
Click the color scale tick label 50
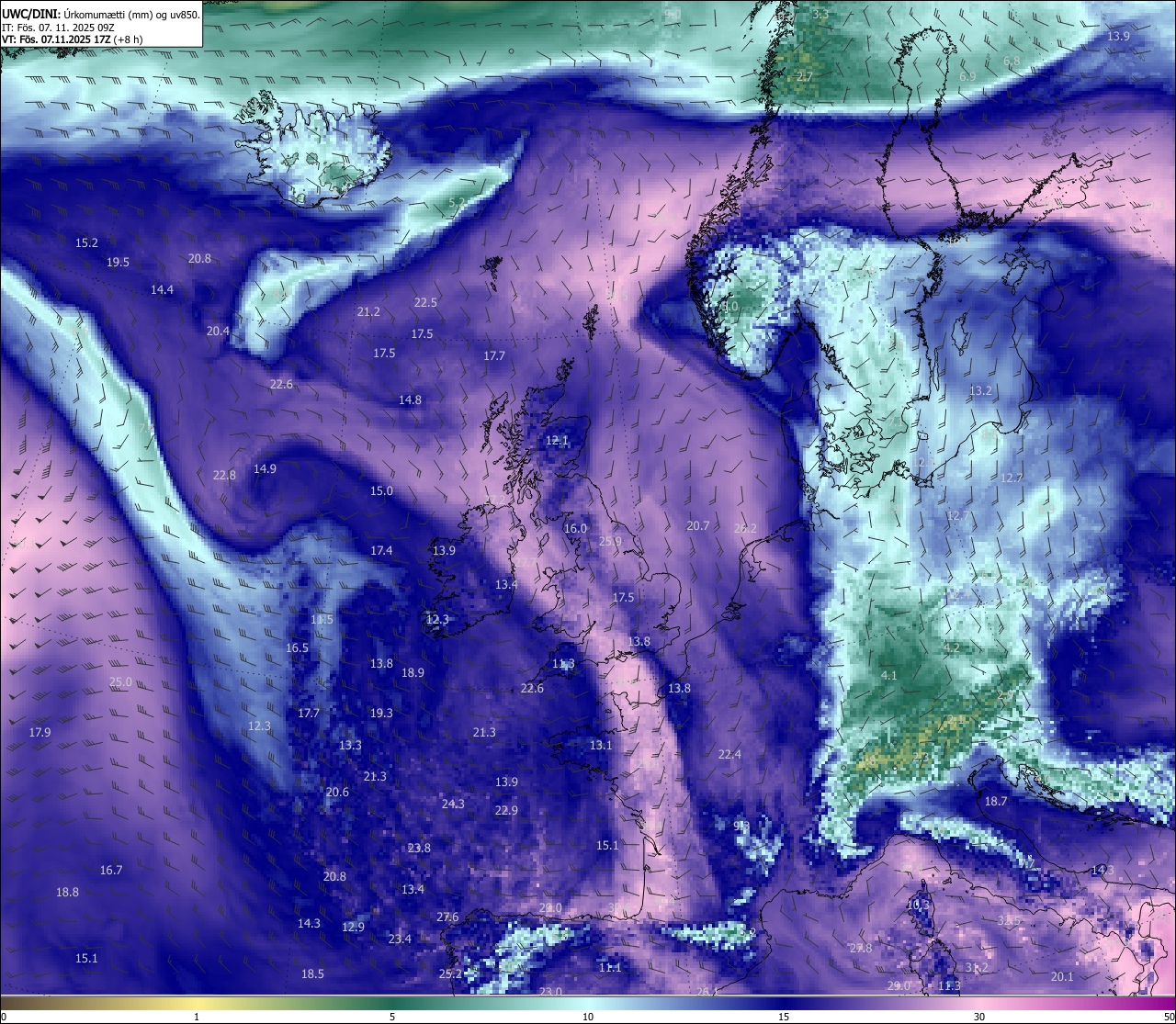[1168, 1018]
